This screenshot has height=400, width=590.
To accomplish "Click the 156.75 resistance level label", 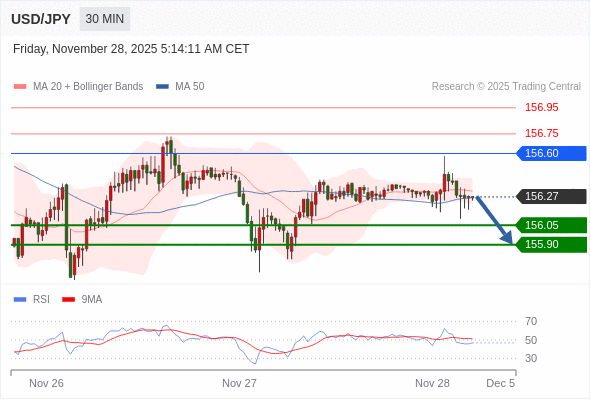I will click(x=541, y=133).
